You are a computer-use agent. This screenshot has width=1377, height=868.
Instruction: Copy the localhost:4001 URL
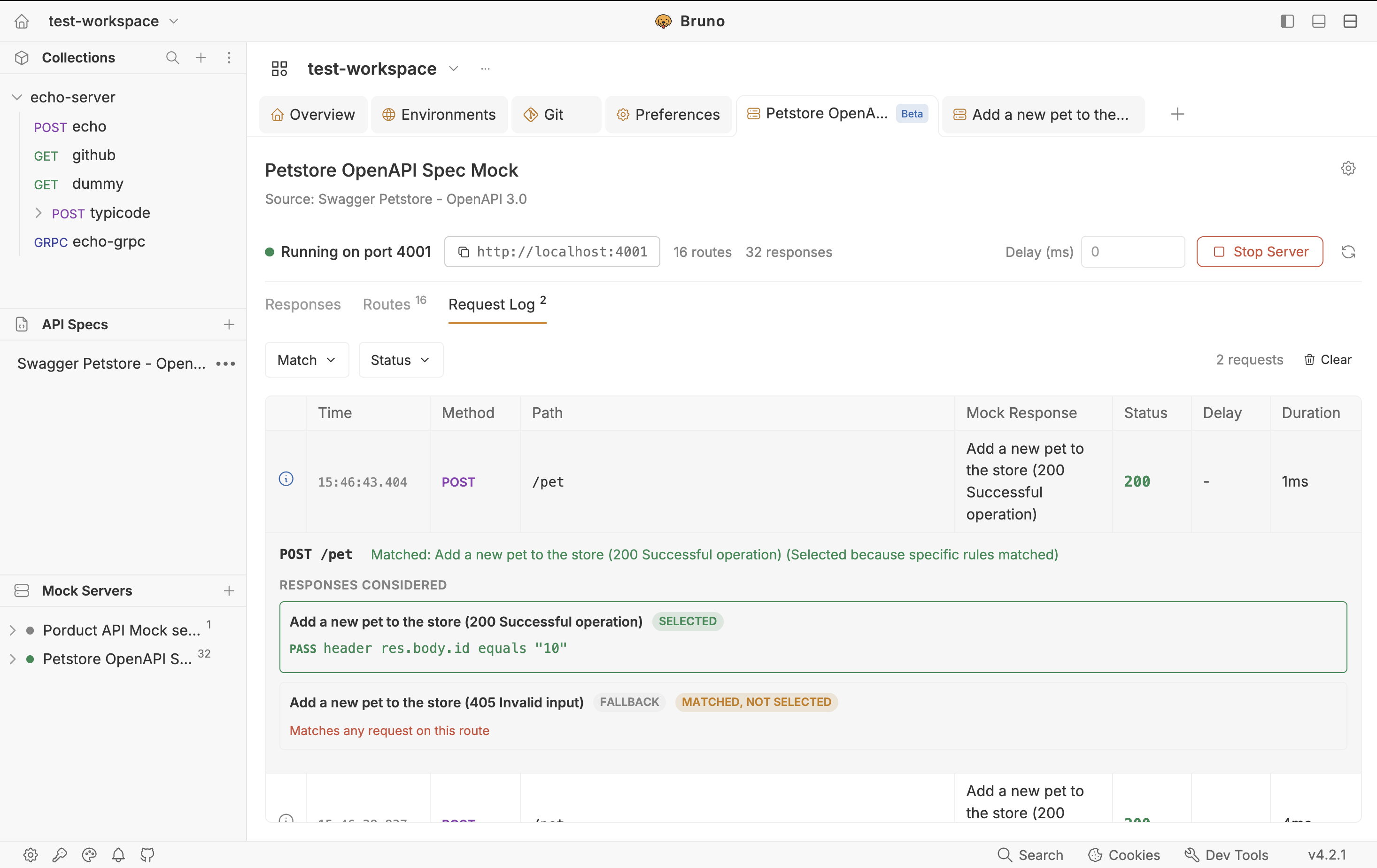coord(464,252)
